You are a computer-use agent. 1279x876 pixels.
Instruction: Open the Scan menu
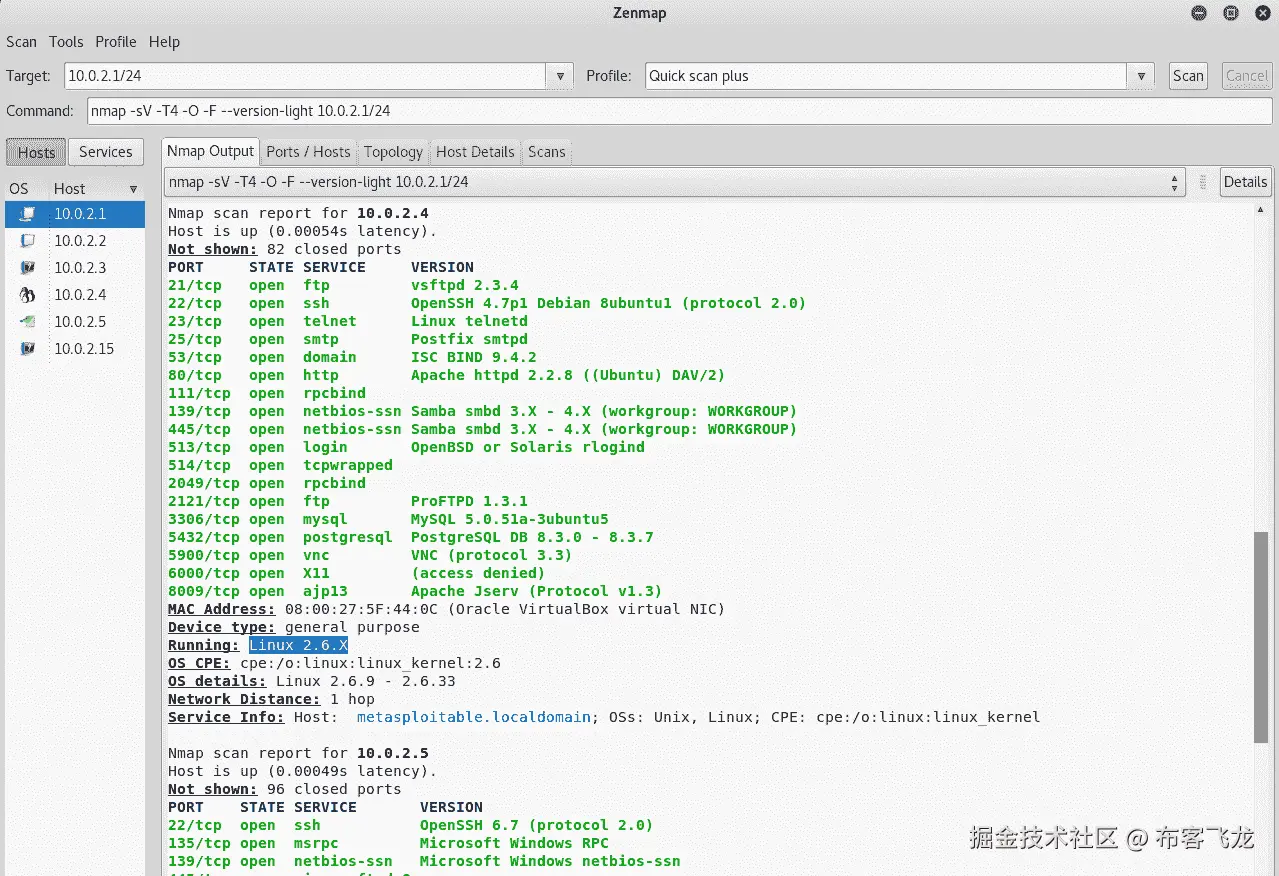click(x=21, y=42)
